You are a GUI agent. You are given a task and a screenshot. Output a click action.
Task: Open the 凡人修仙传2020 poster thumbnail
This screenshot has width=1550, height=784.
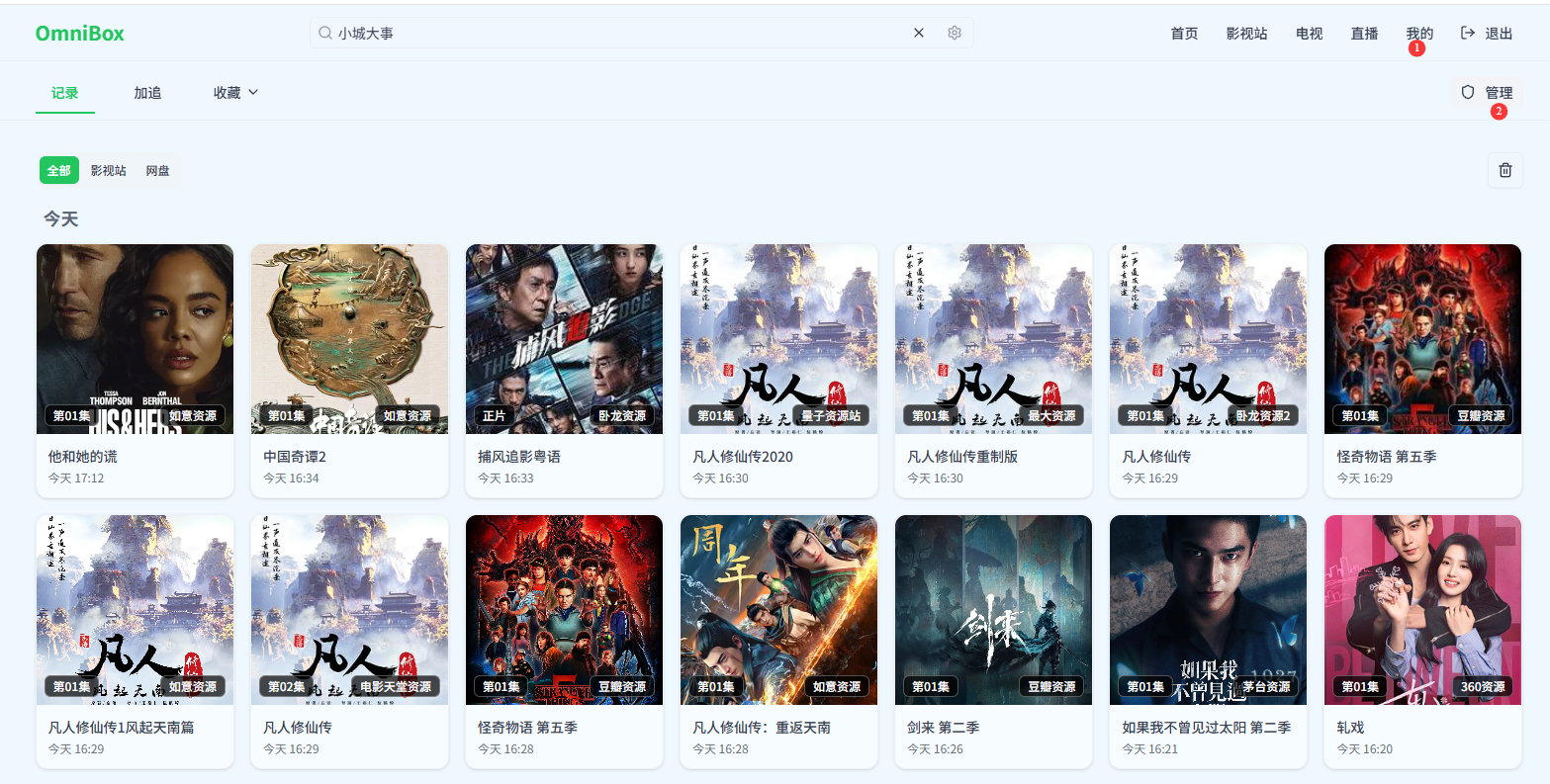pyautogui.click(x=778, y=338)
